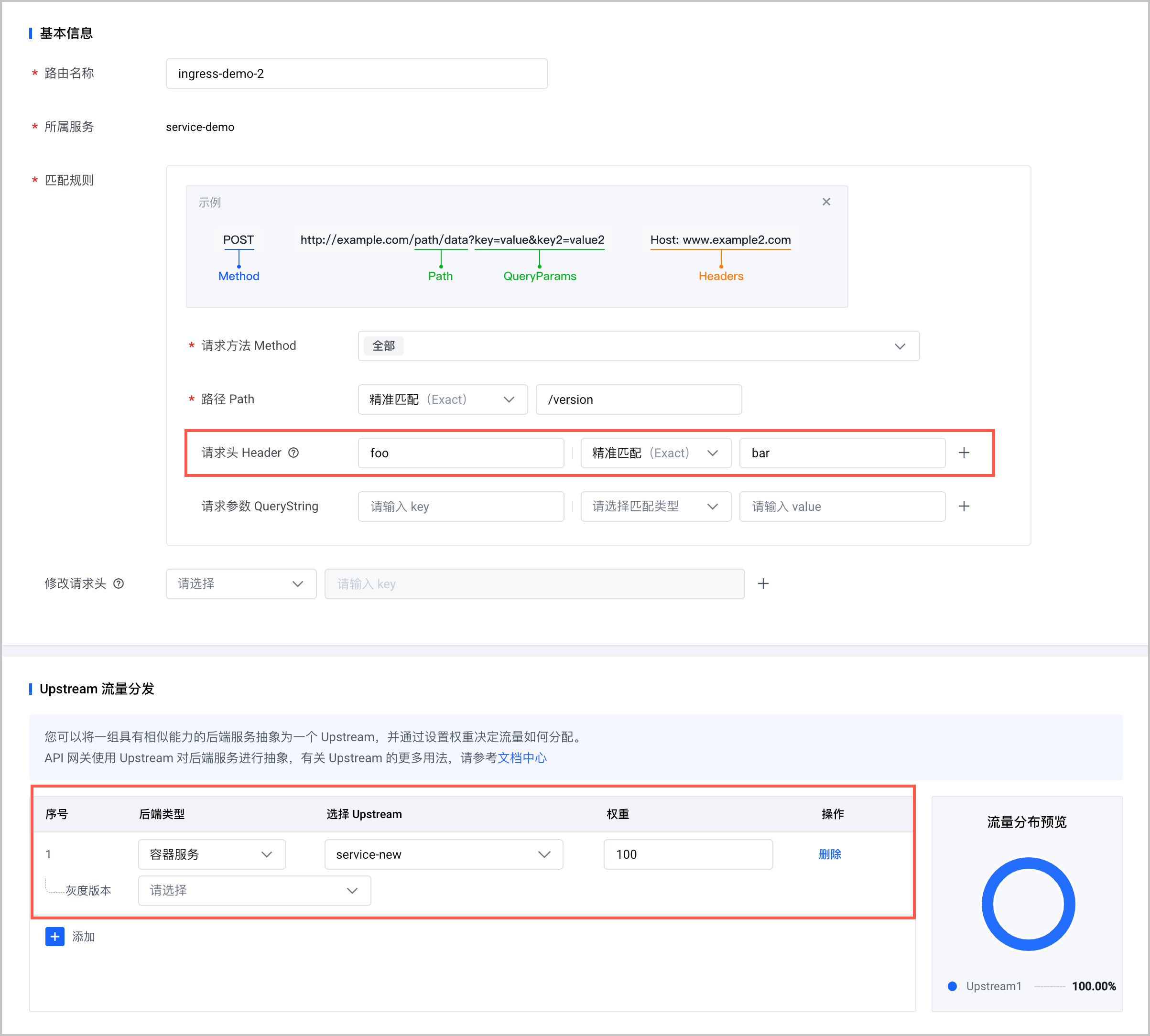Close the 示例 example panel

[x=826, y=202]
